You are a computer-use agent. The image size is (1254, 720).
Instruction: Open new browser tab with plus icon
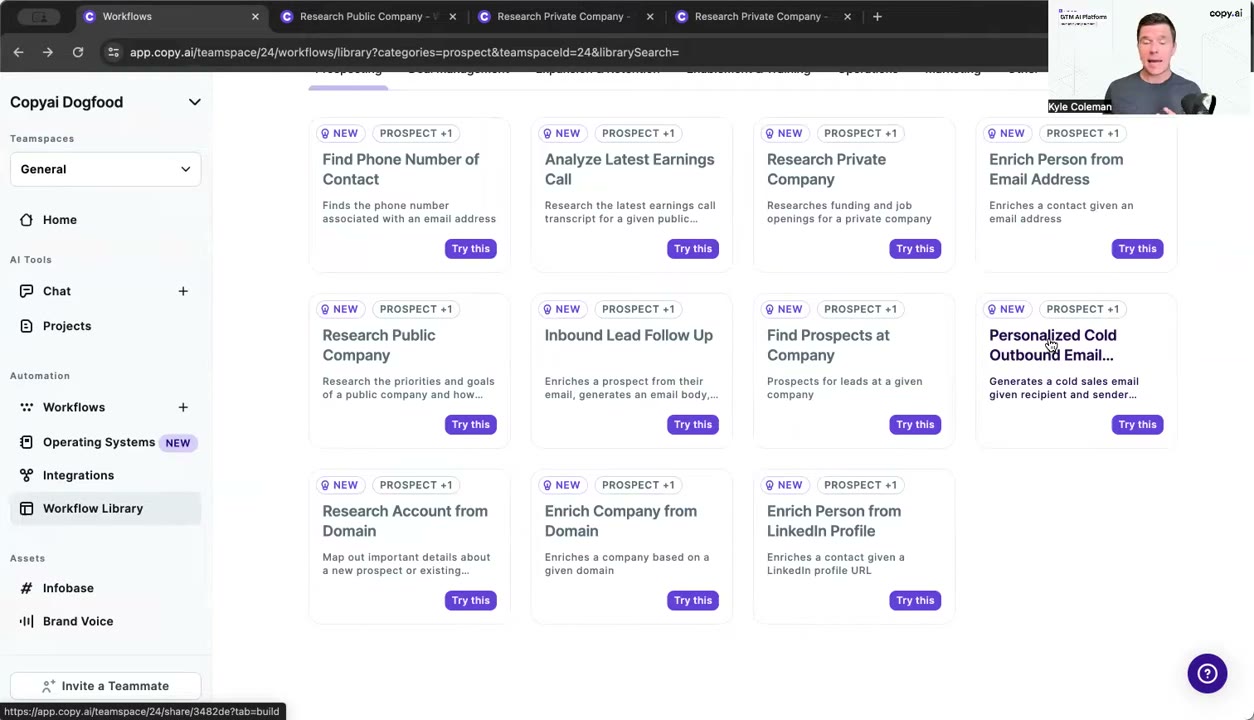pos(877,16)
